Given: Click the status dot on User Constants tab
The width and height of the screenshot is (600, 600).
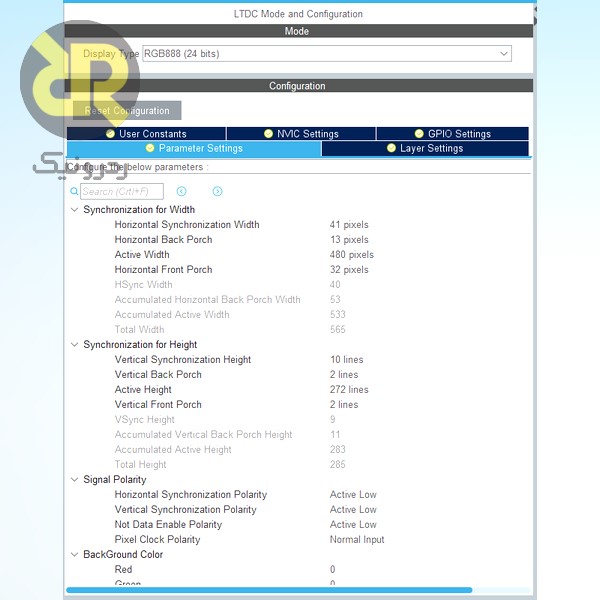Looking at the screenshot, I should 110,134.
